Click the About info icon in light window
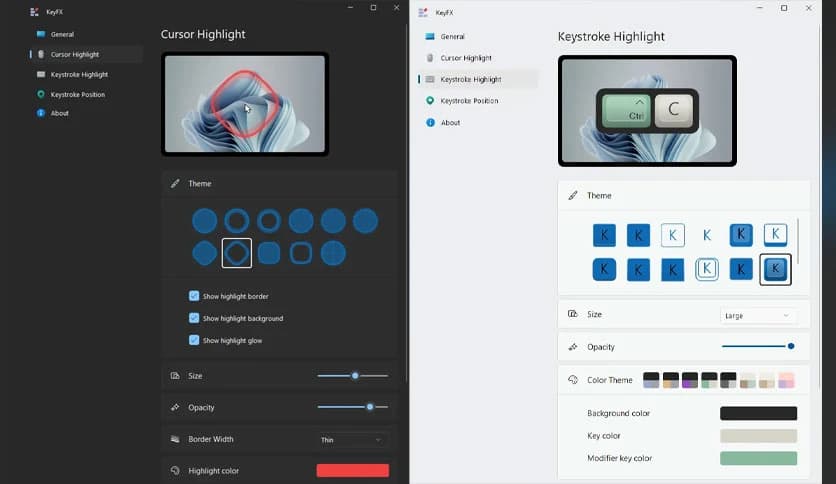 [430, 122]
